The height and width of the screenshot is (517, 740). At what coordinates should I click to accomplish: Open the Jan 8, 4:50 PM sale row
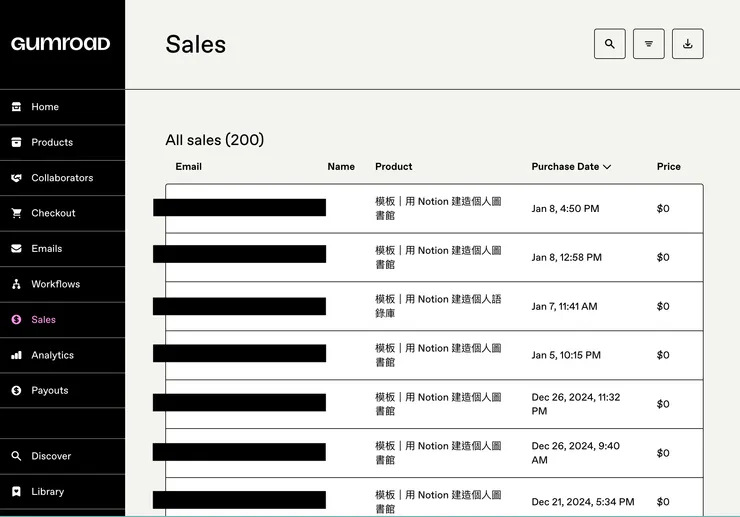565,209
